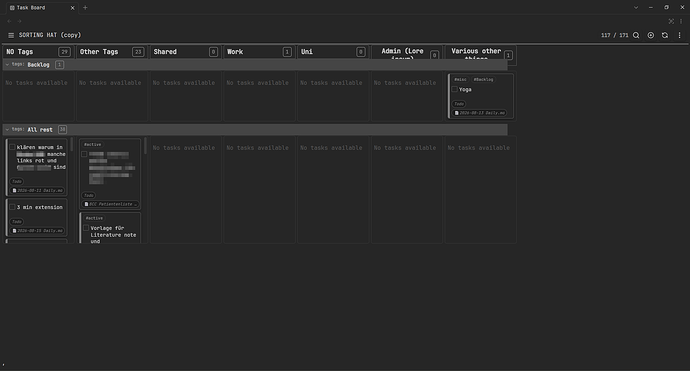
Task: Click the #Backlog tag on the Yoga card
Action: [483, 80]
